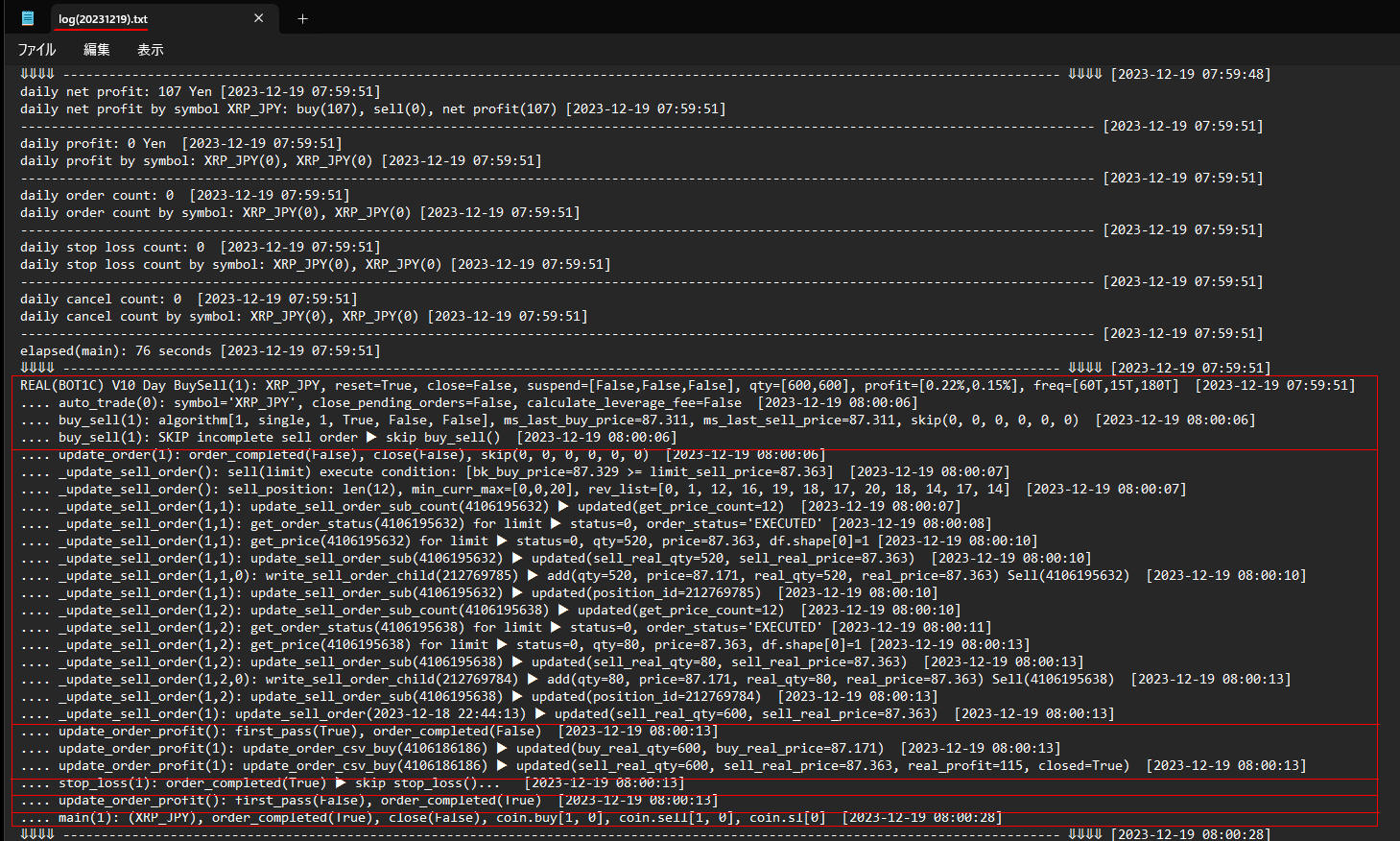Image resolution: width=1400 pixels, height=841 pixels.
Task: Open the ファイル menu
Action: click(36, 50)
